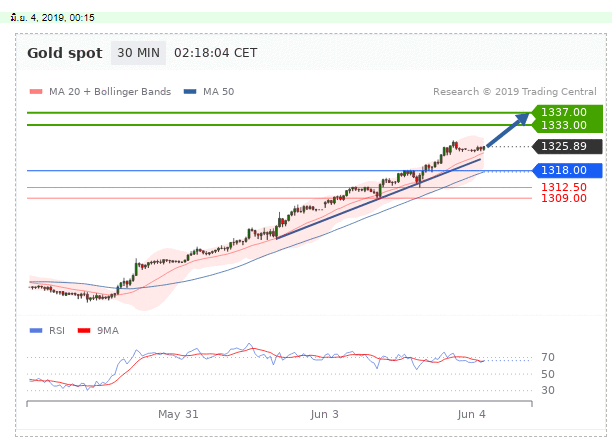The height and width of the screenshot is (447, 612).
Task: Open the Research Trading Central copyright text
Action: pos(509,91)
